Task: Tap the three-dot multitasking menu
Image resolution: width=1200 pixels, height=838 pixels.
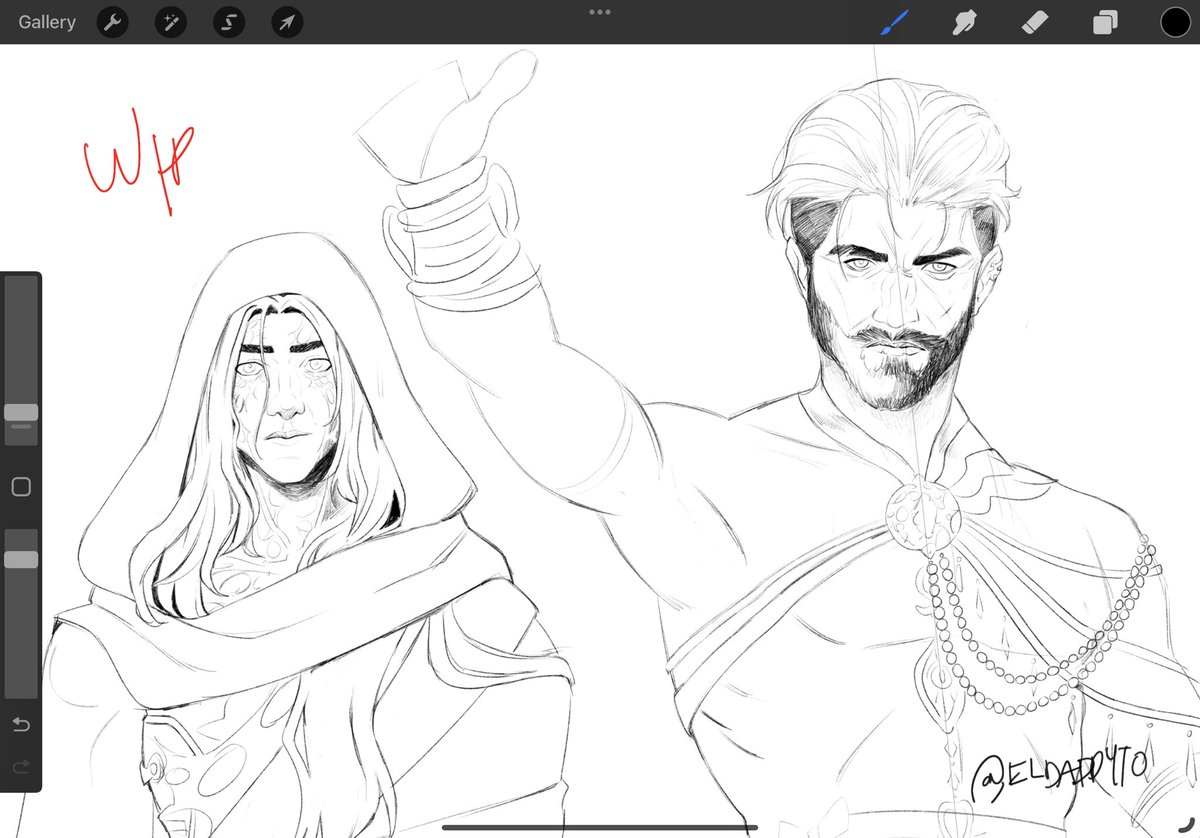Action: pos(600,12)
